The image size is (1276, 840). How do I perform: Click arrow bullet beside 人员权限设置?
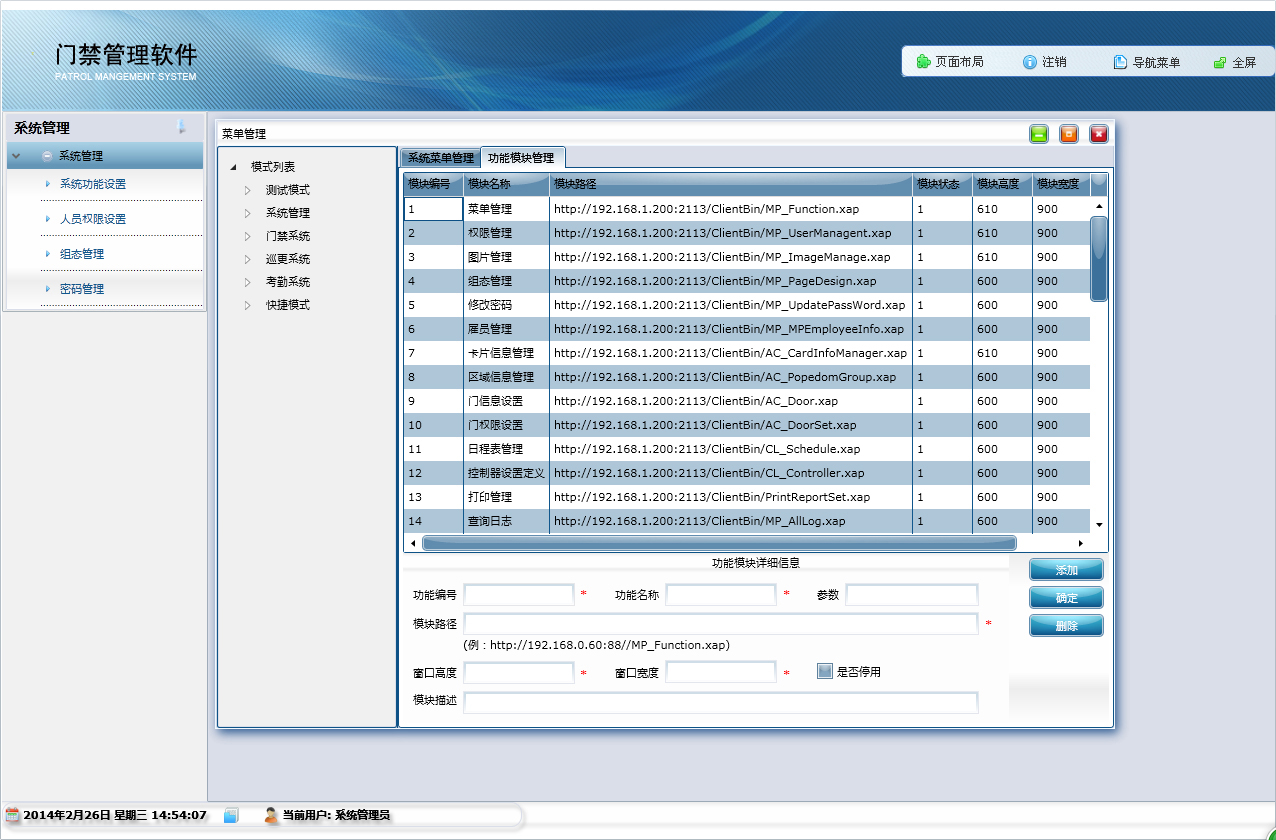tap(47, 219)
